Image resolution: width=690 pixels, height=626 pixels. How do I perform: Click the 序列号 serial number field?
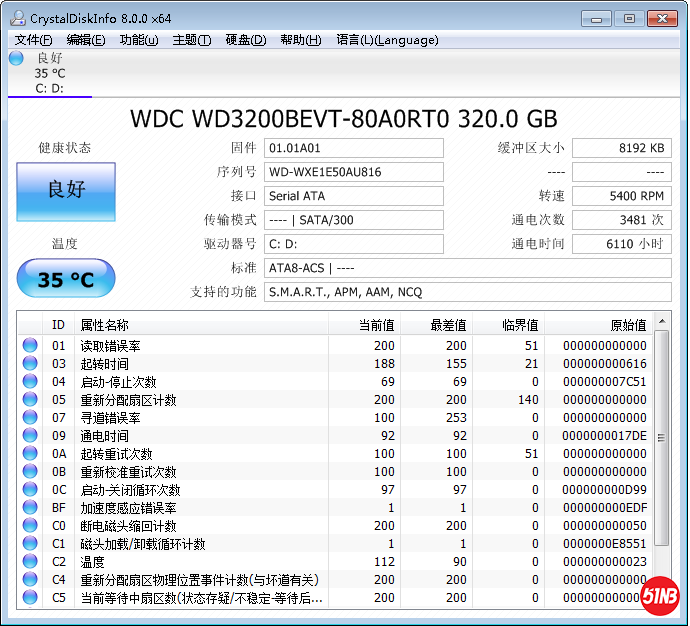click(x=353, y=172)
